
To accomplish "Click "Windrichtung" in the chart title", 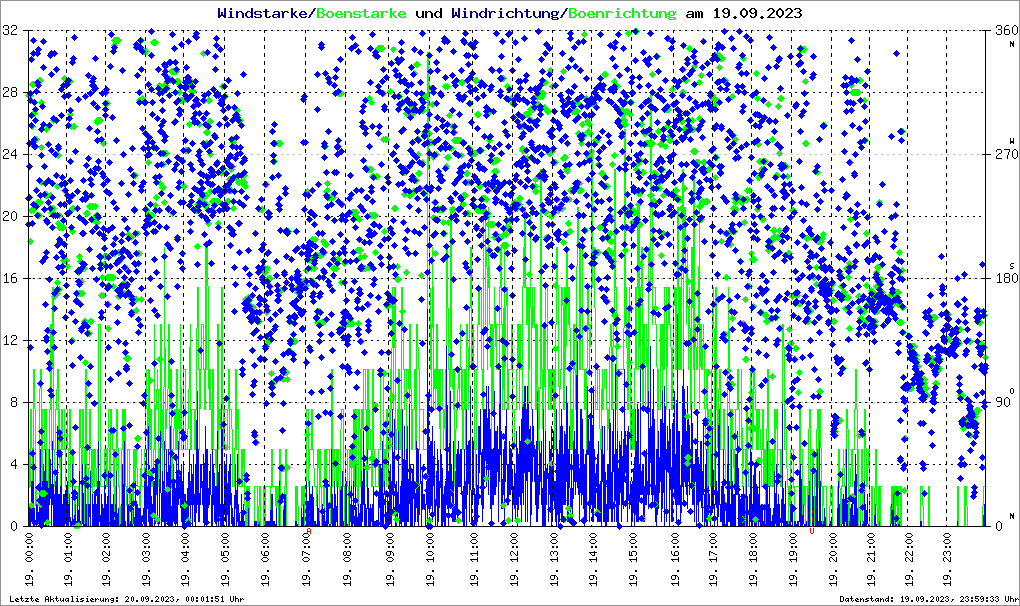I will tap(505, 14).
